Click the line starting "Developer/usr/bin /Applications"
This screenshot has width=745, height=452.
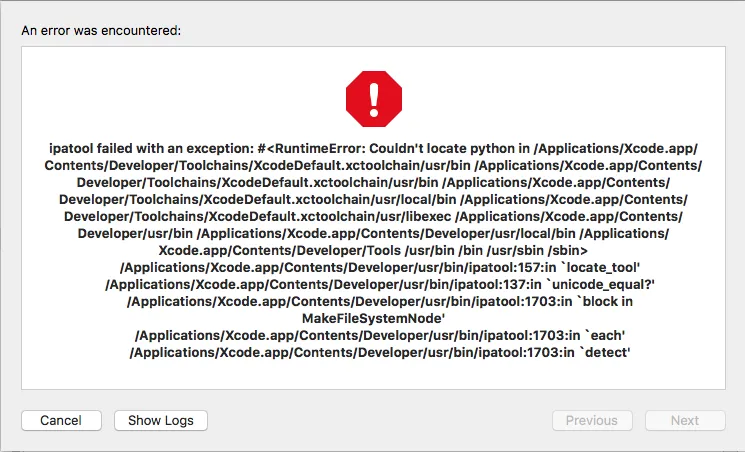pyautogui.click(x=372, y=233)
